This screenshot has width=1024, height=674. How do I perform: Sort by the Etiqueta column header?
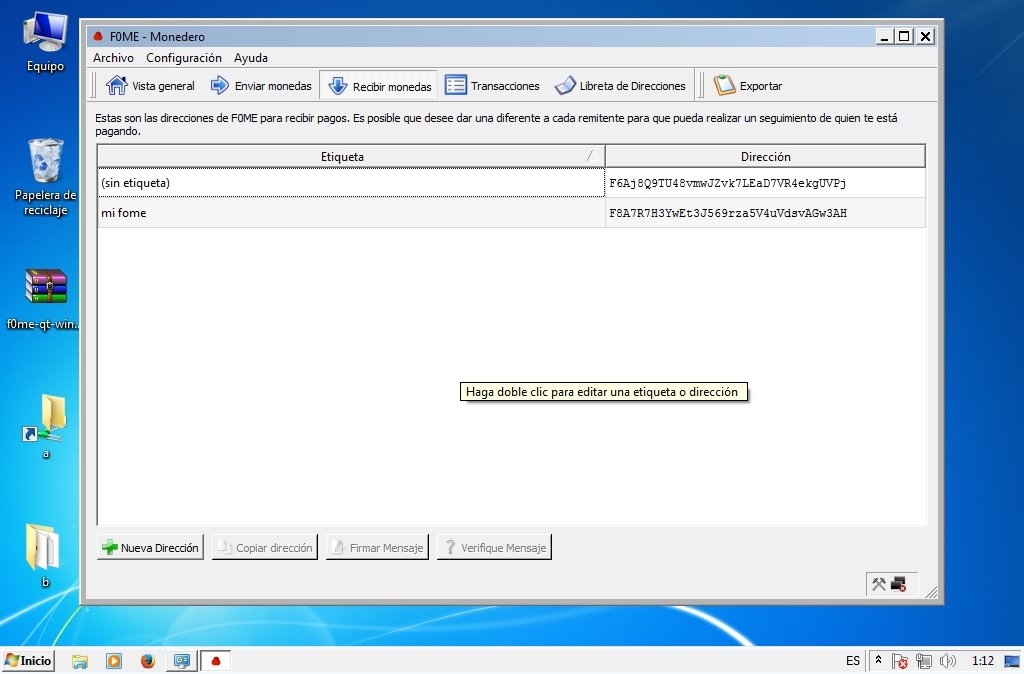tap(351, 156)
